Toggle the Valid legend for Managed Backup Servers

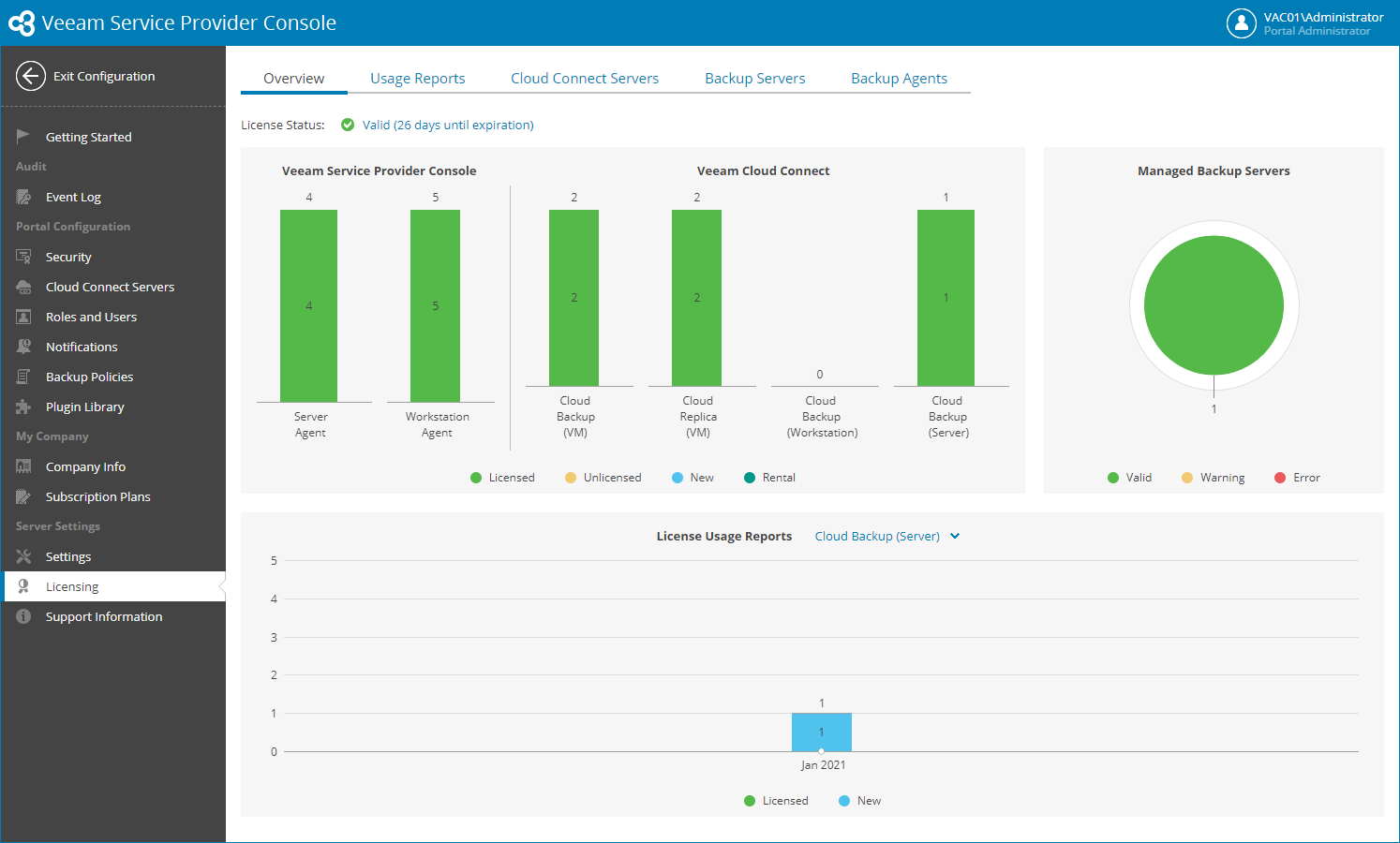click(1129, 478)
